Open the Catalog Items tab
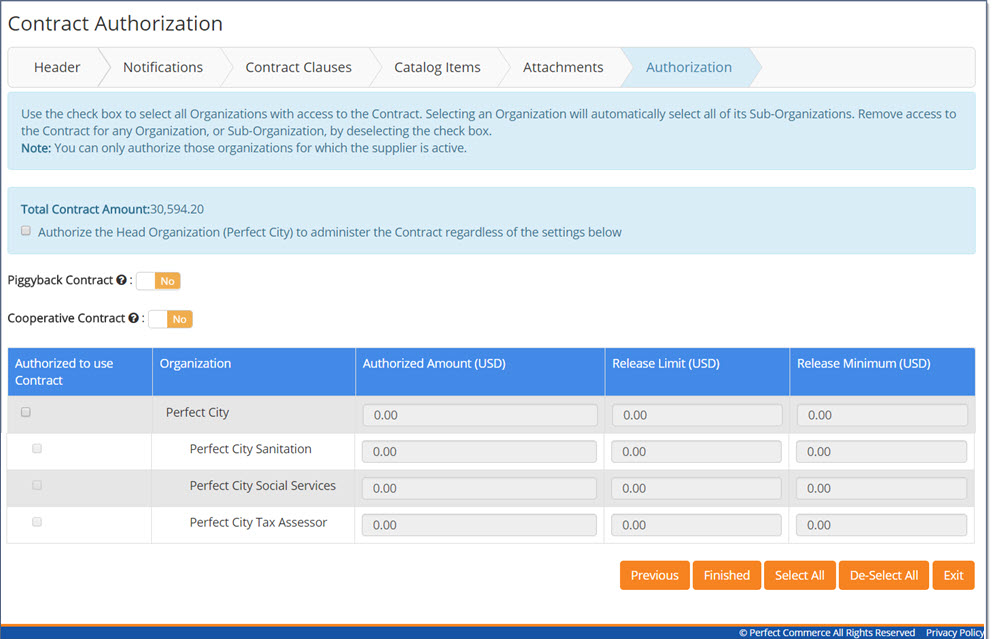The width and height of the screenshot is (992, 639). (x=437, y=67)
